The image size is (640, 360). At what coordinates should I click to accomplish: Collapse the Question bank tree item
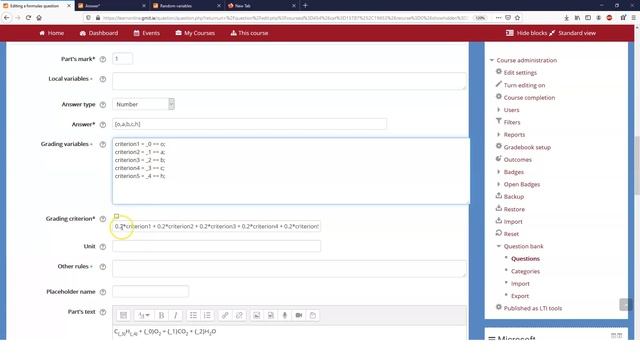(x=498, y=246)
